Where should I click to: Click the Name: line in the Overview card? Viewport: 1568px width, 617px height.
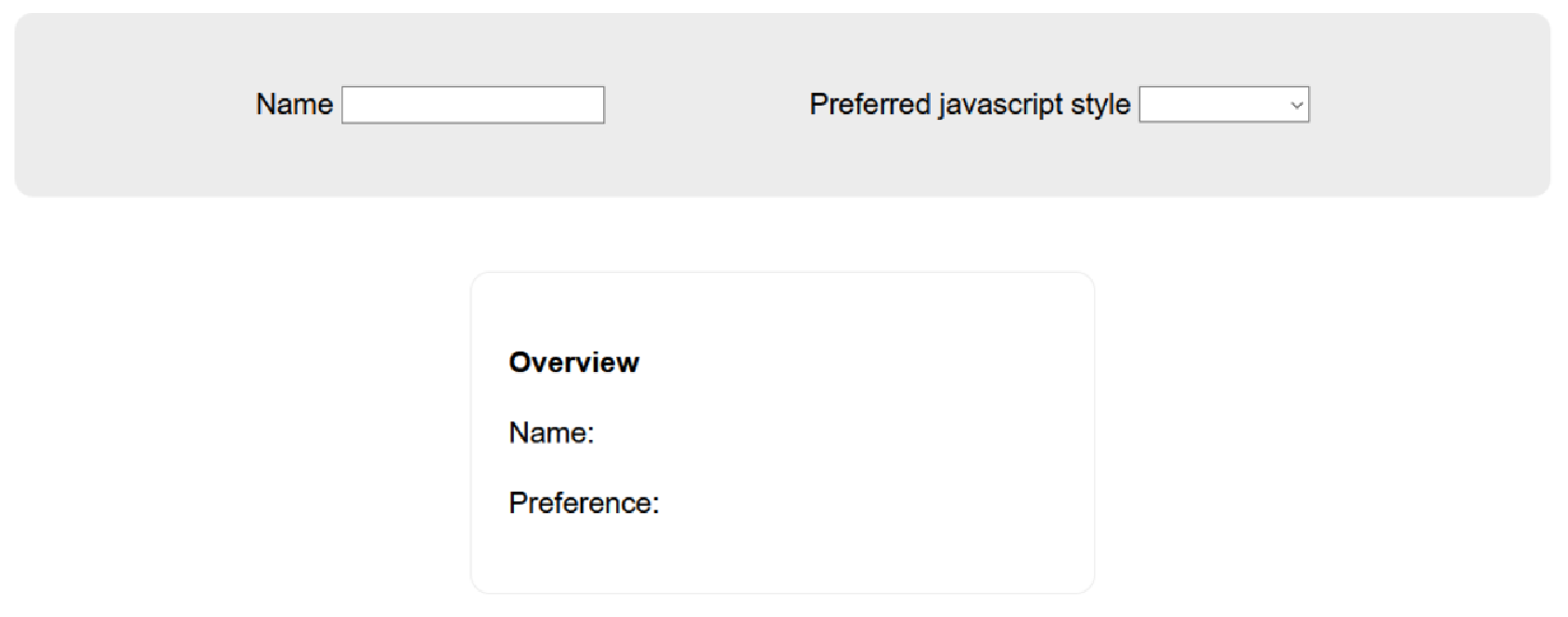551,432
